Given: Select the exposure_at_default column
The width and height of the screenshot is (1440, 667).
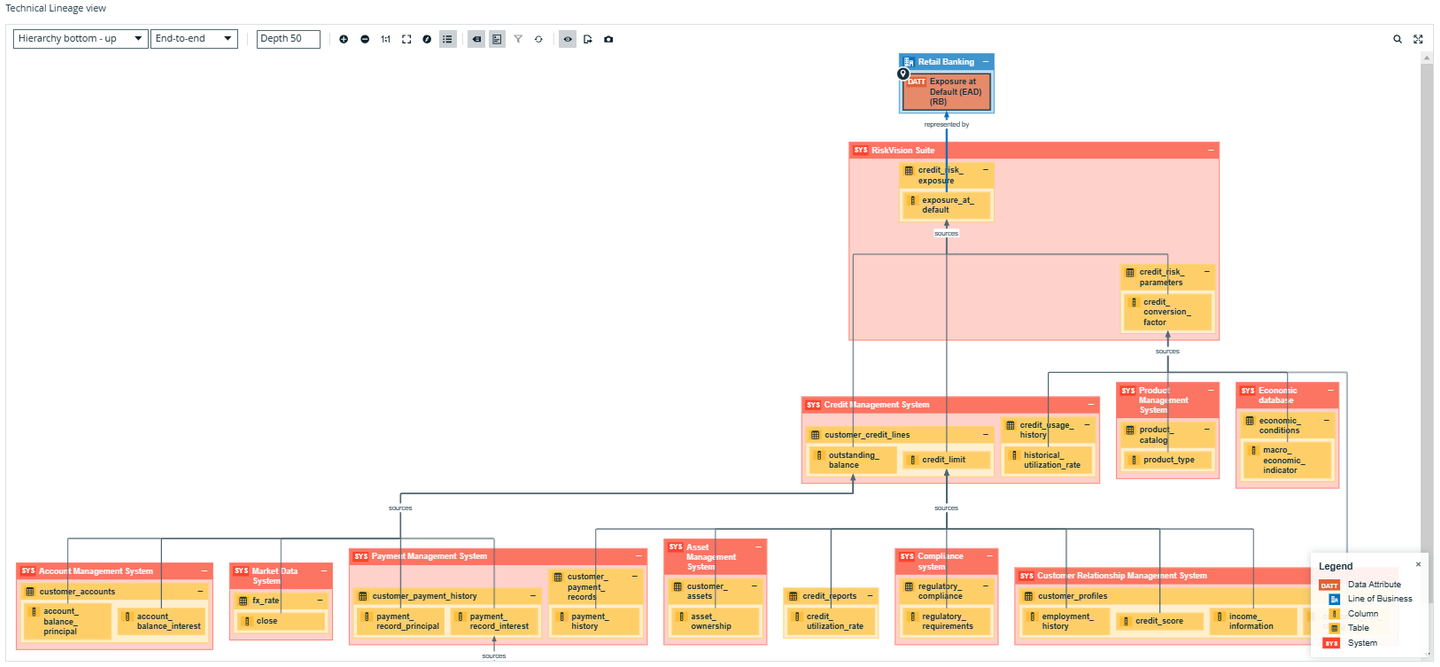Looking at the screenshot, I should click(946, 205).
